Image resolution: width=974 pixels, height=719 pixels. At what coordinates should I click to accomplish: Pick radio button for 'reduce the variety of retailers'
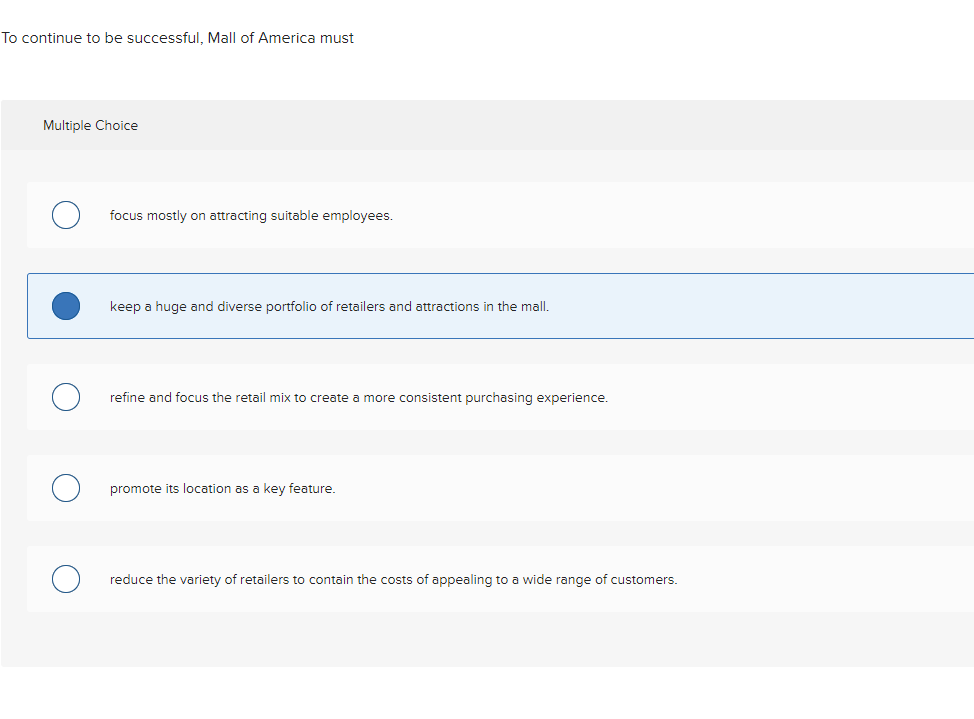pos(66,579)
